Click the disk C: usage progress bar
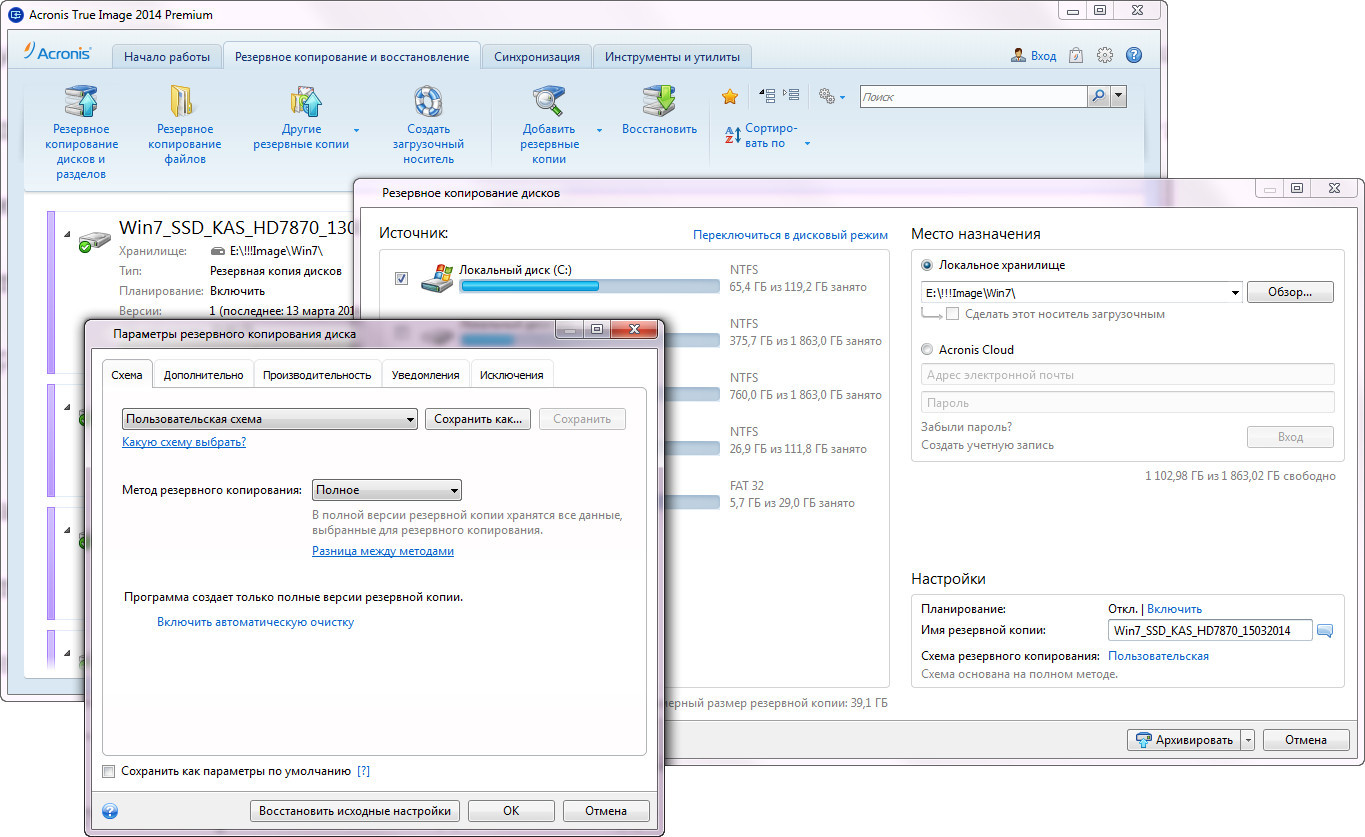Screen dimensions: 1365x837 [589, 287]
